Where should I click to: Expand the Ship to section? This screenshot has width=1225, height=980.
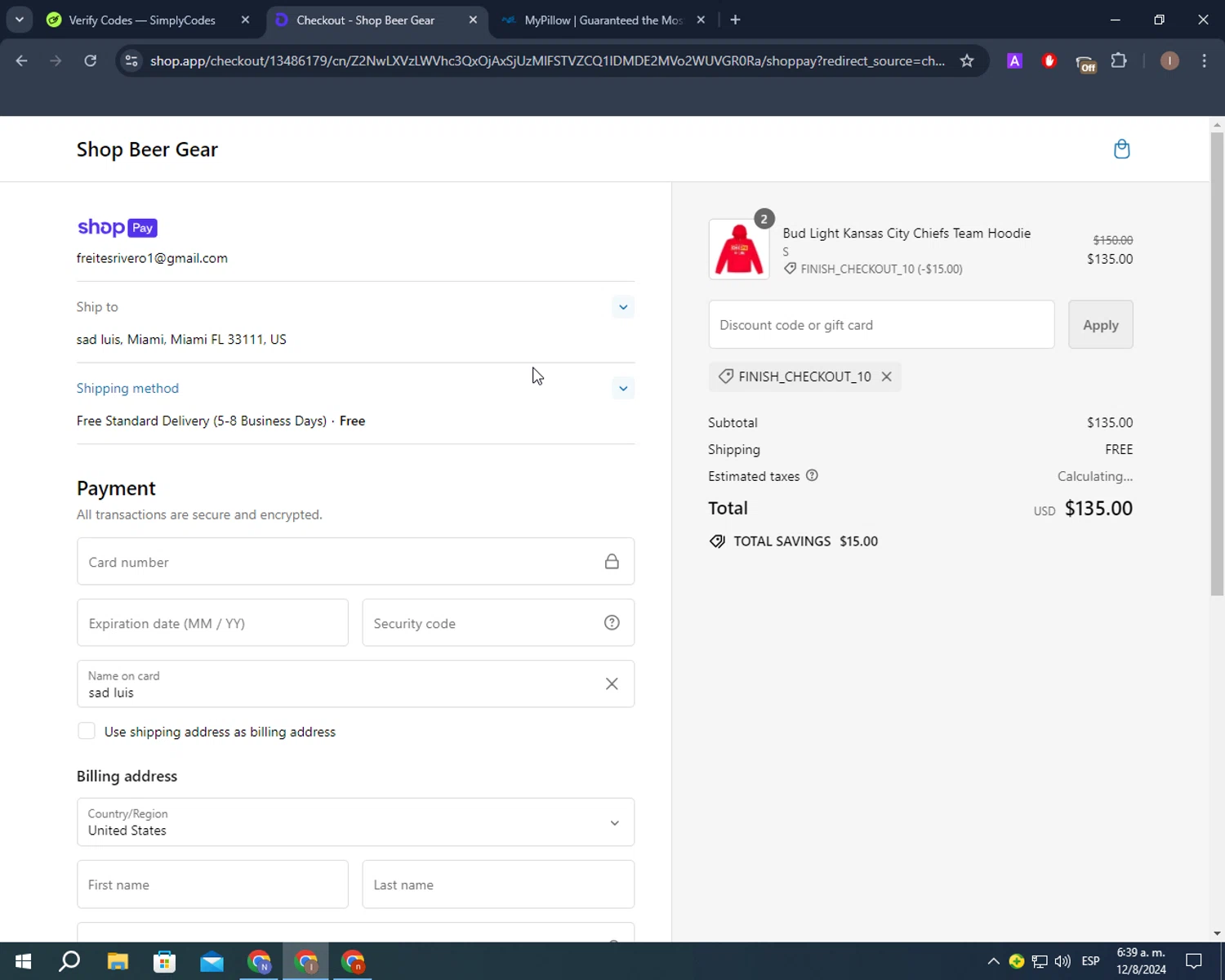coord(623,307)
